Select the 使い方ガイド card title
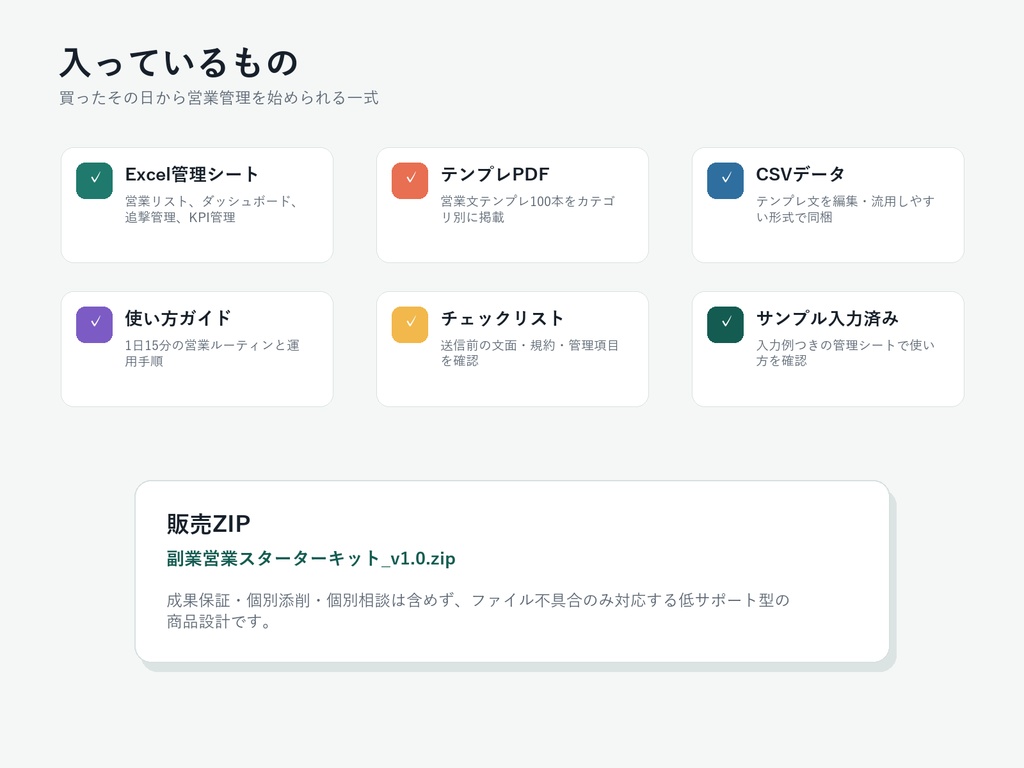 [x=178, y=318]
